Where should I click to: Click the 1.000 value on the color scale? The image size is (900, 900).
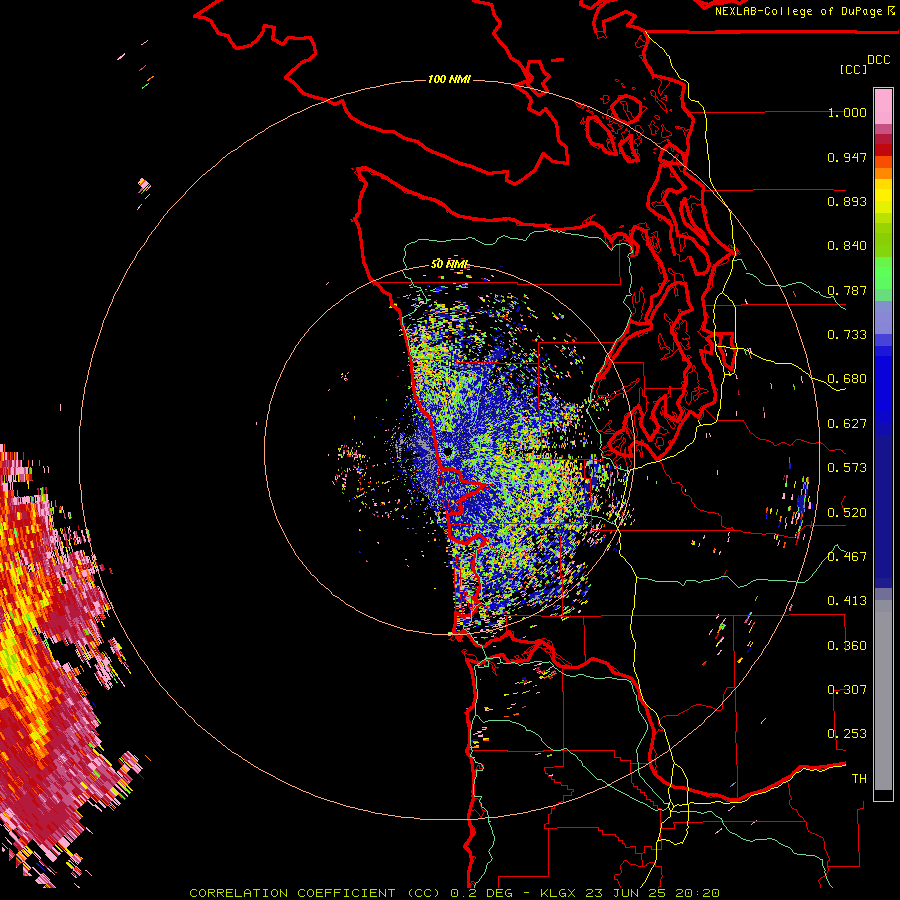[847, 112]
